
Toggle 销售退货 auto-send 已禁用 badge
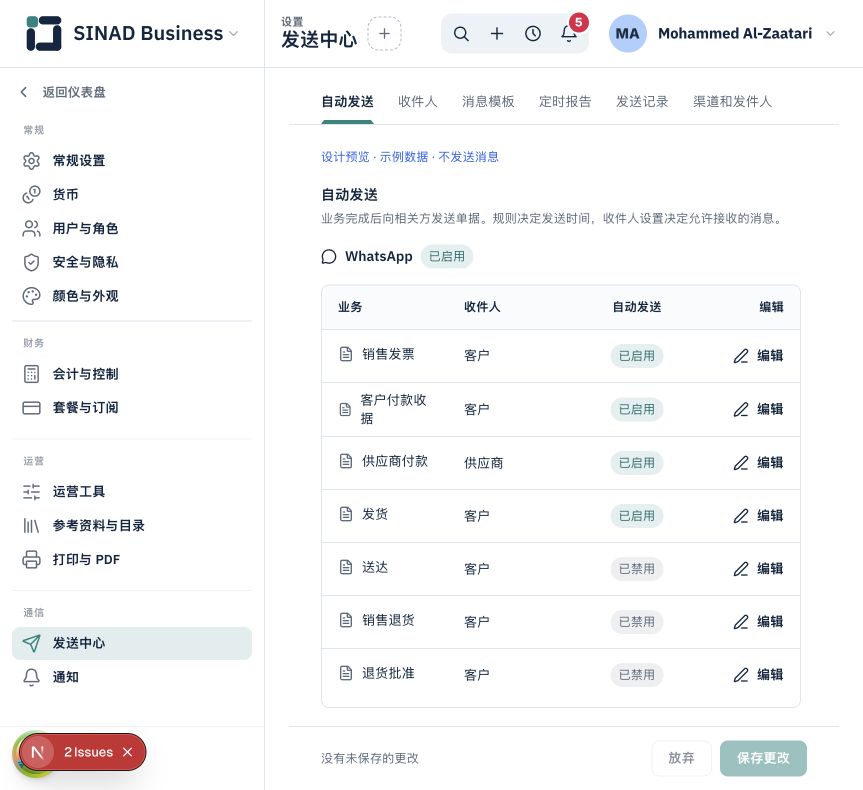pyautogui.click(x=637, y=622)
